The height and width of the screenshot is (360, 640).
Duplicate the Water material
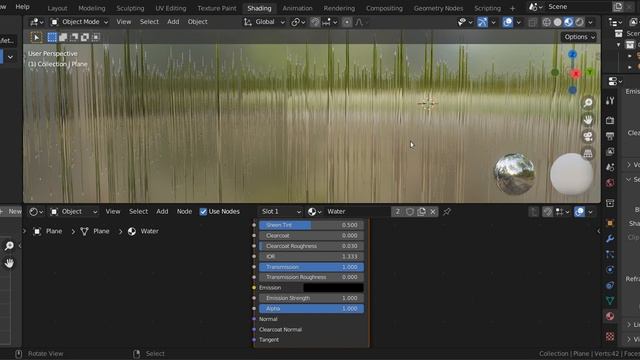click(x=422, y=211)
